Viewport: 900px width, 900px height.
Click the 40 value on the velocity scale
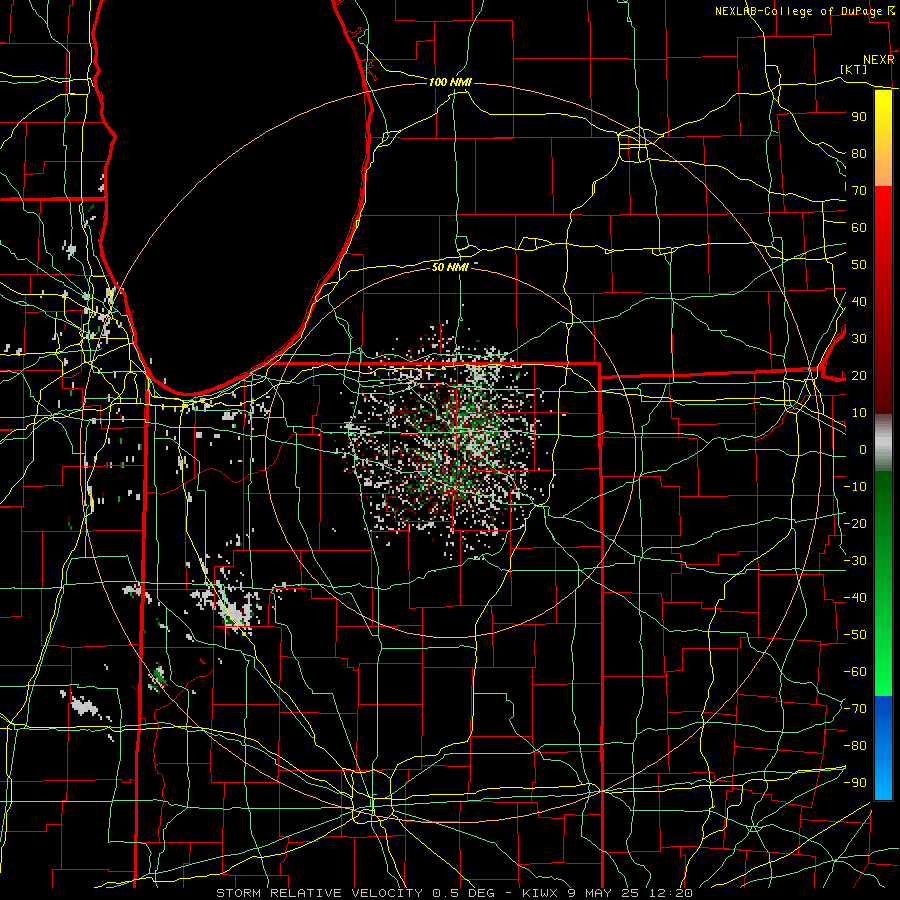(x=859, y=301)
